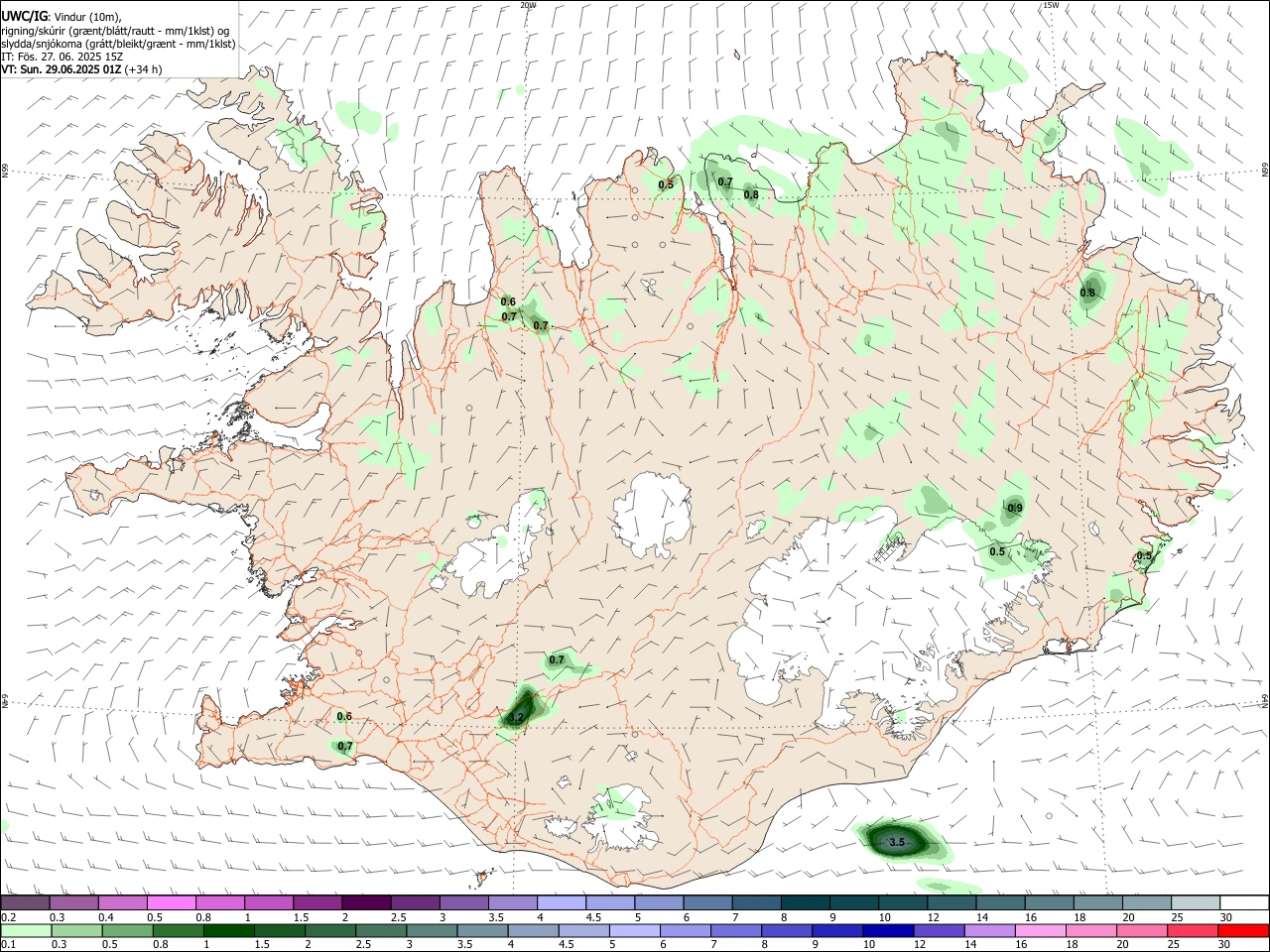Click the '0.4' label on the snow scale

coord(106,917)
